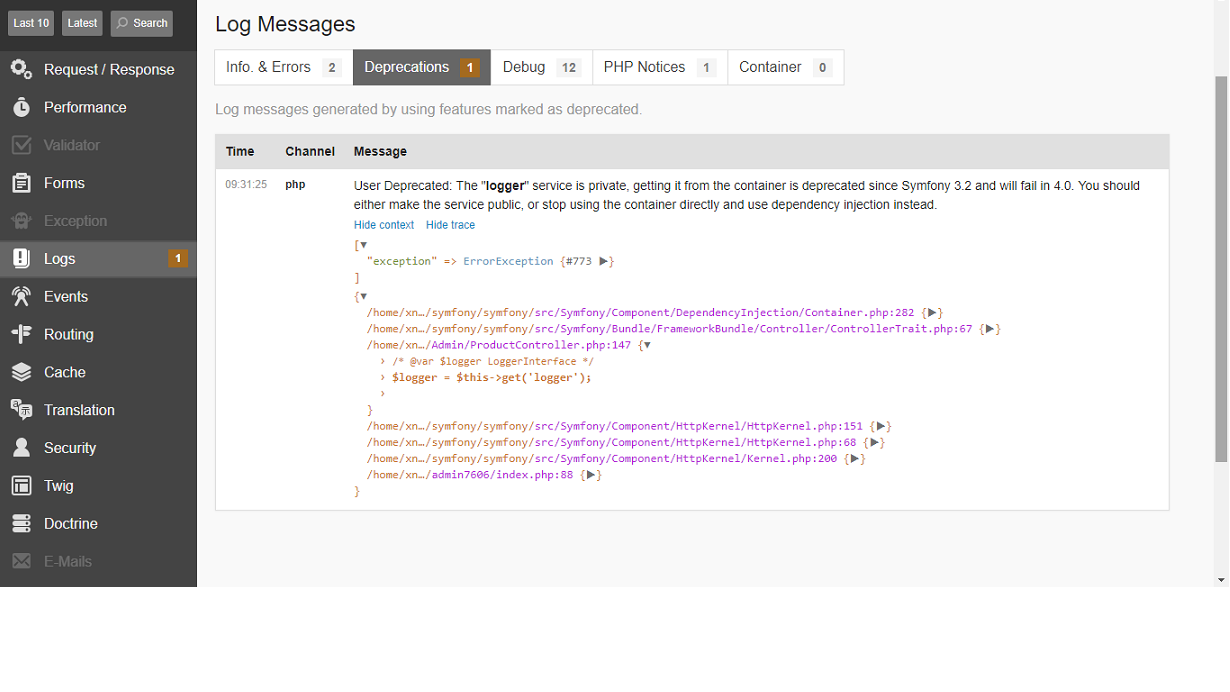The width and height of the screenshot is (1230, 692).
Task: Open the Translation icon in the sidebar
Action: (x=21, y=410)
